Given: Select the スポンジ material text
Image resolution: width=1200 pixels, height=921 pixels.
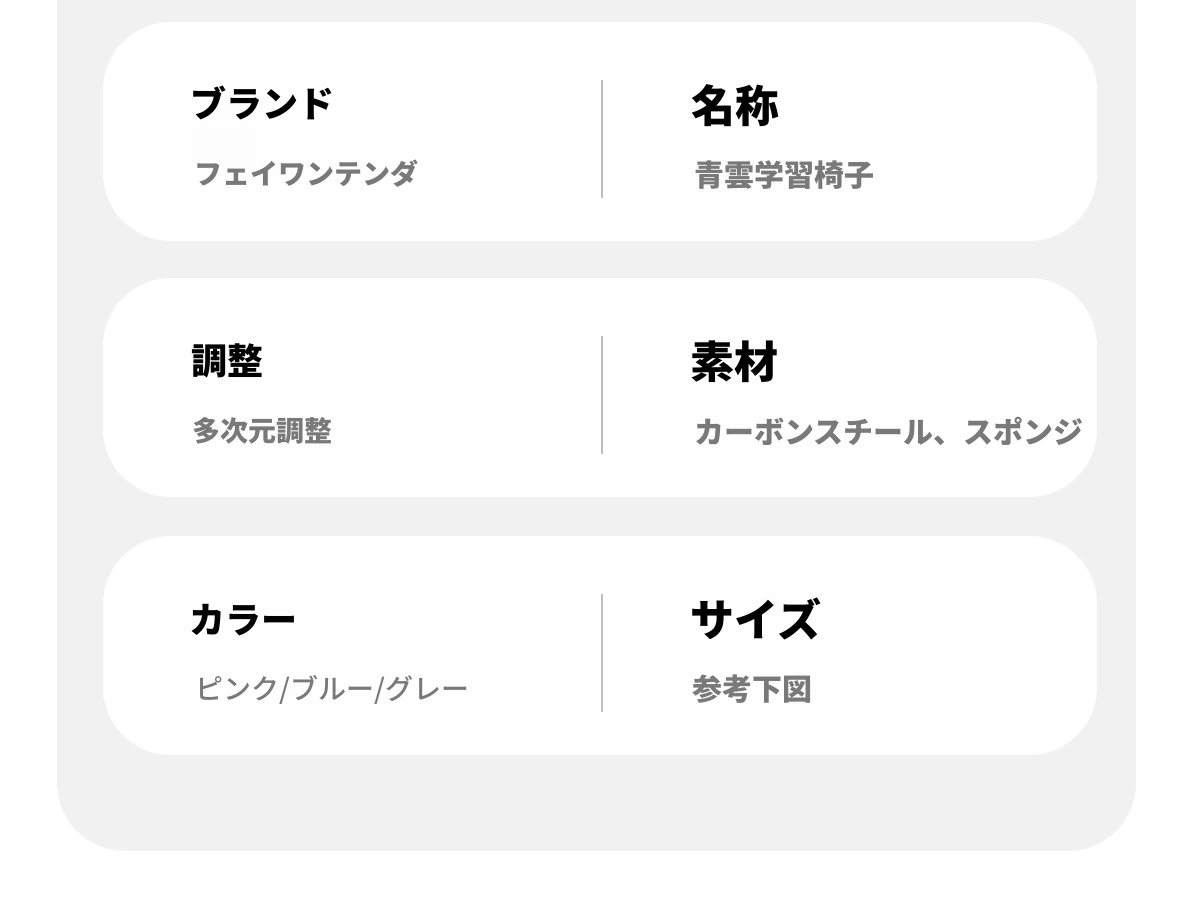Looking at the screenshot, I should tap(1022, 432).
